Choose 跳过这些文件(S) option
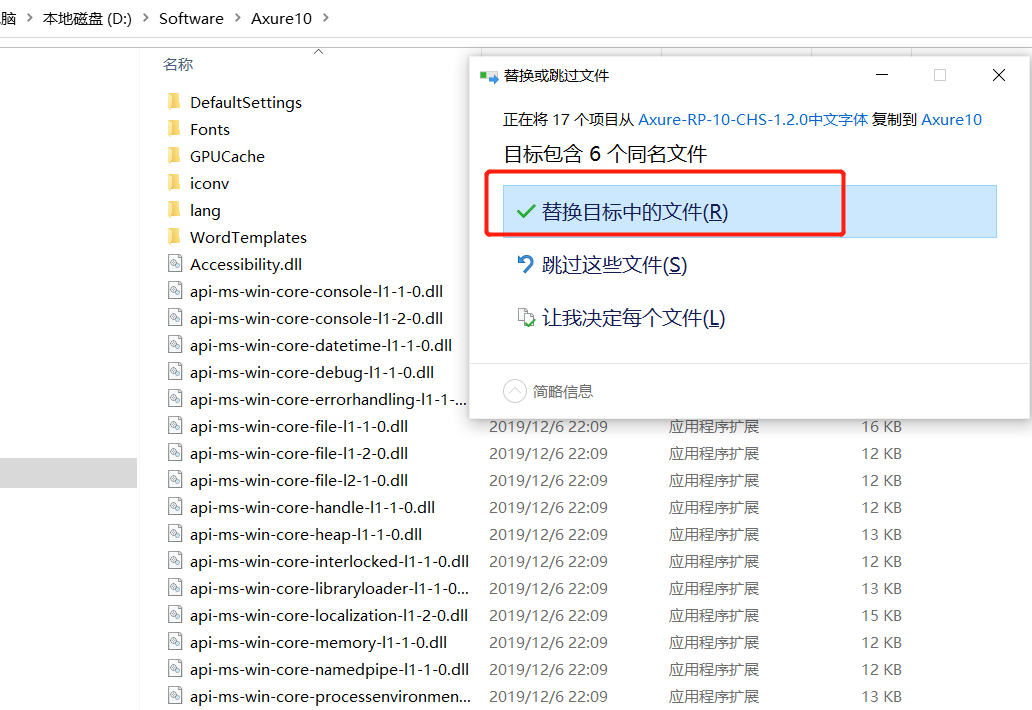Image resolution: width=1032 pixels, height=710 pixels. tap(614, 265)
